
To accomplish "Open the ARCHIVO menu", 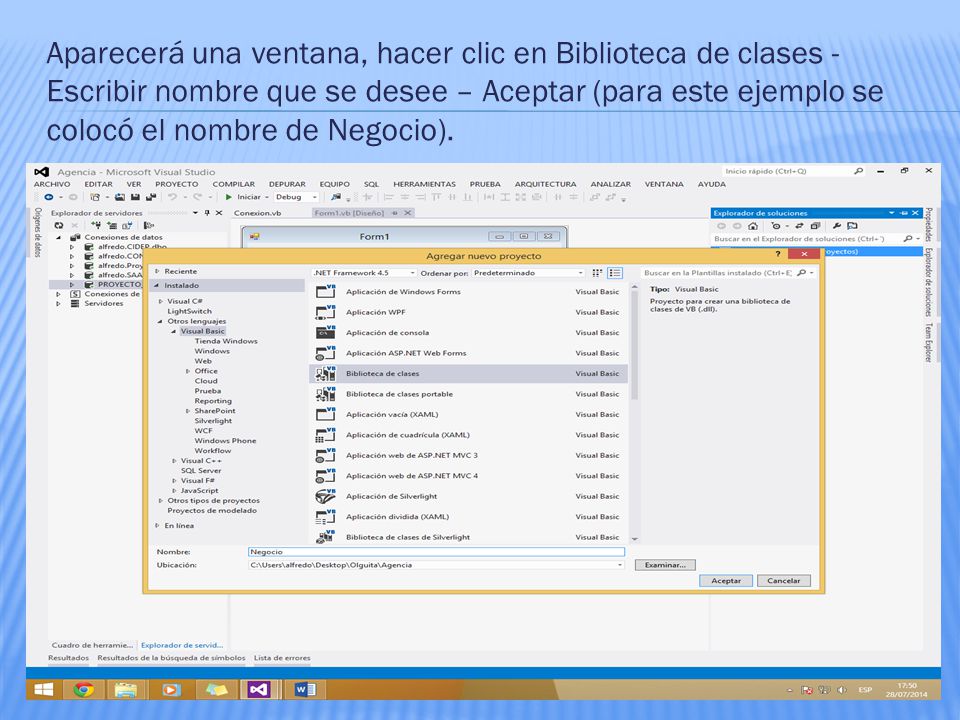I will 52,184.
